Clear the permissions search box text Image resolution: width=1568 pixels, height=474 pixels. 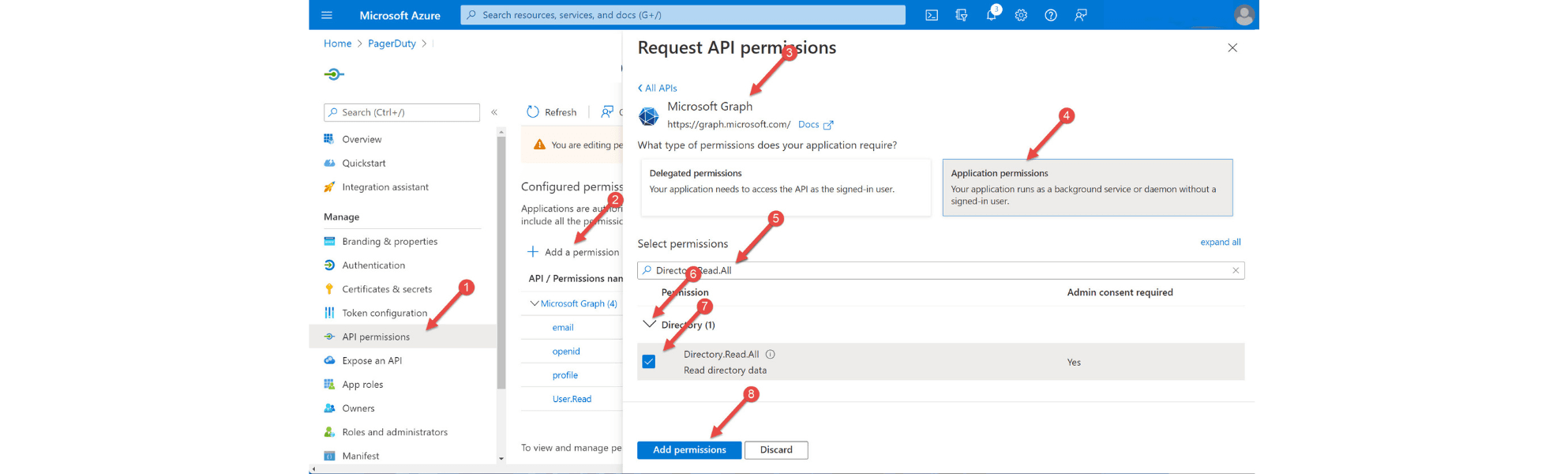pos(1236,270)
